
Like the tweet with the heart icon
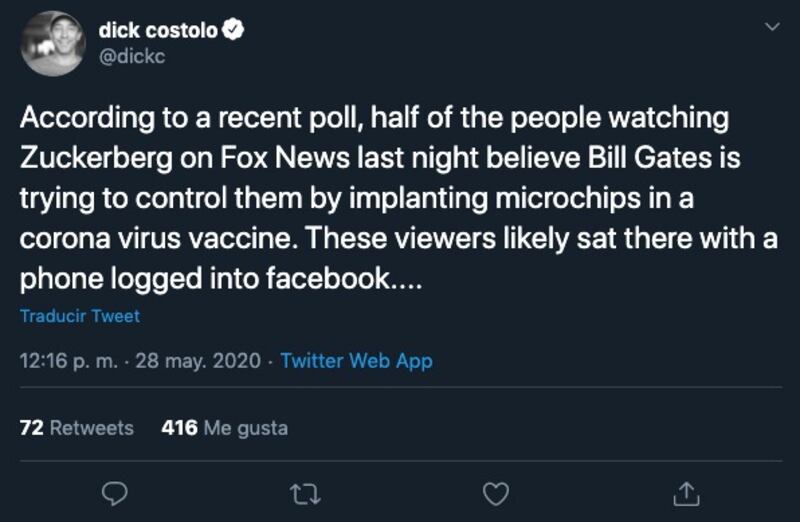[496, 492]
